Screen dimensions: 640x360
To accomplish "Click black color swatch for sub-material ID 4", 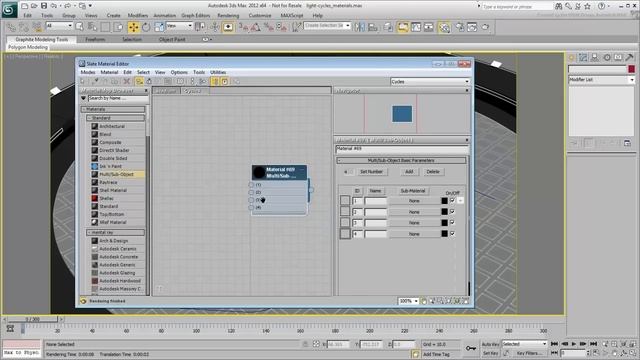I will point(444,233).
